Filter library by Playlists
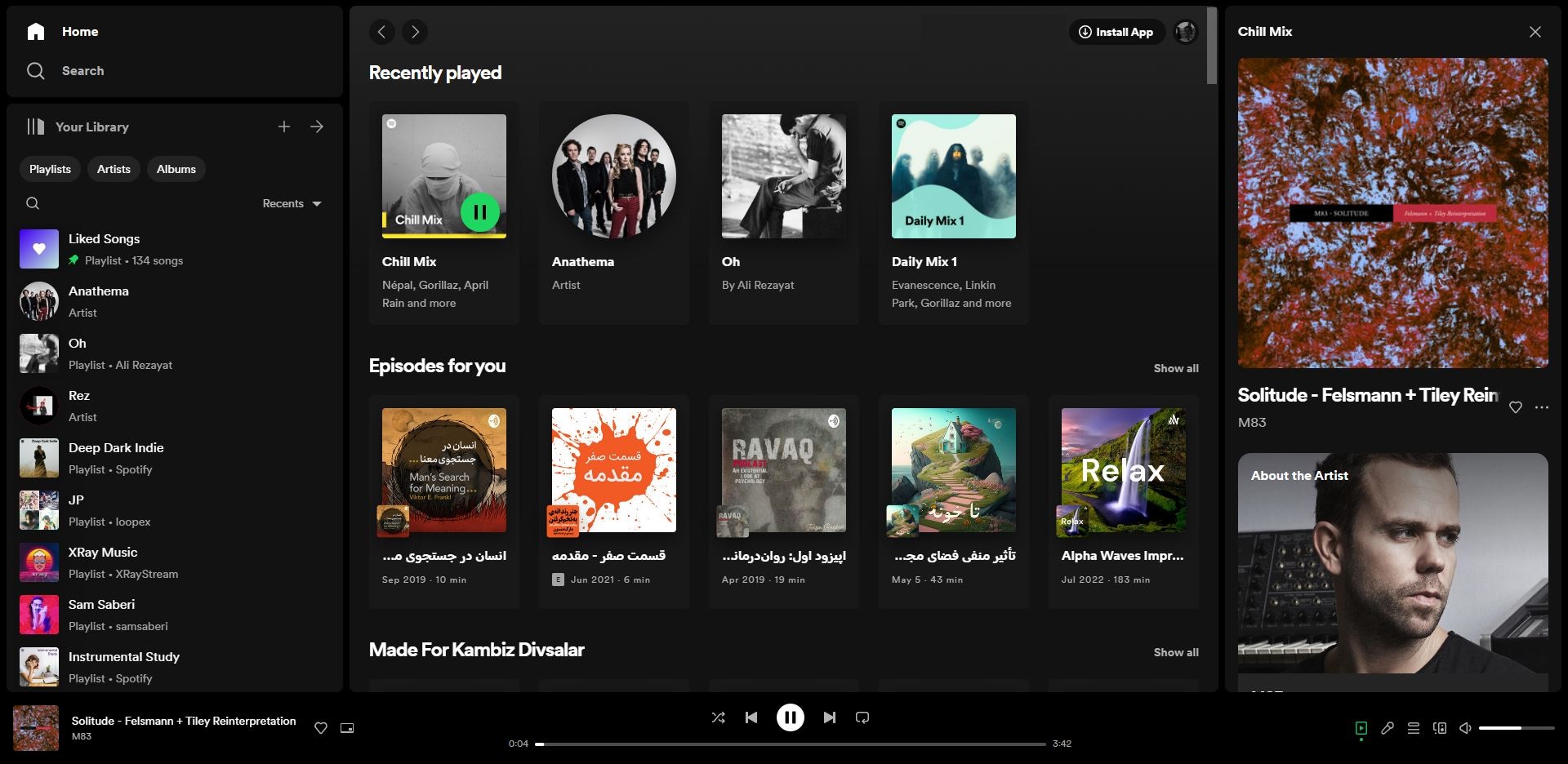1568x764 pixels. (x=50, y=169)
